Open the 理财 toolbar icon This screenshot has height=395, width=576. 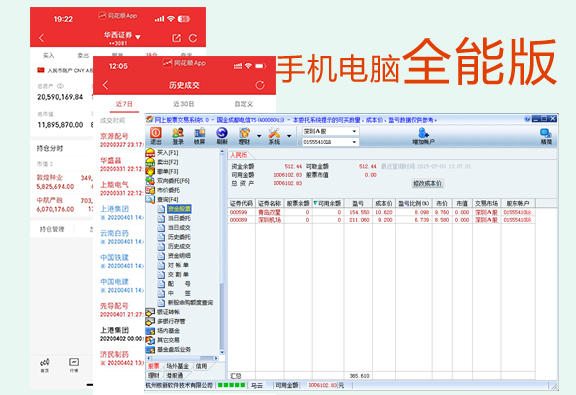(x=244, y=136)
